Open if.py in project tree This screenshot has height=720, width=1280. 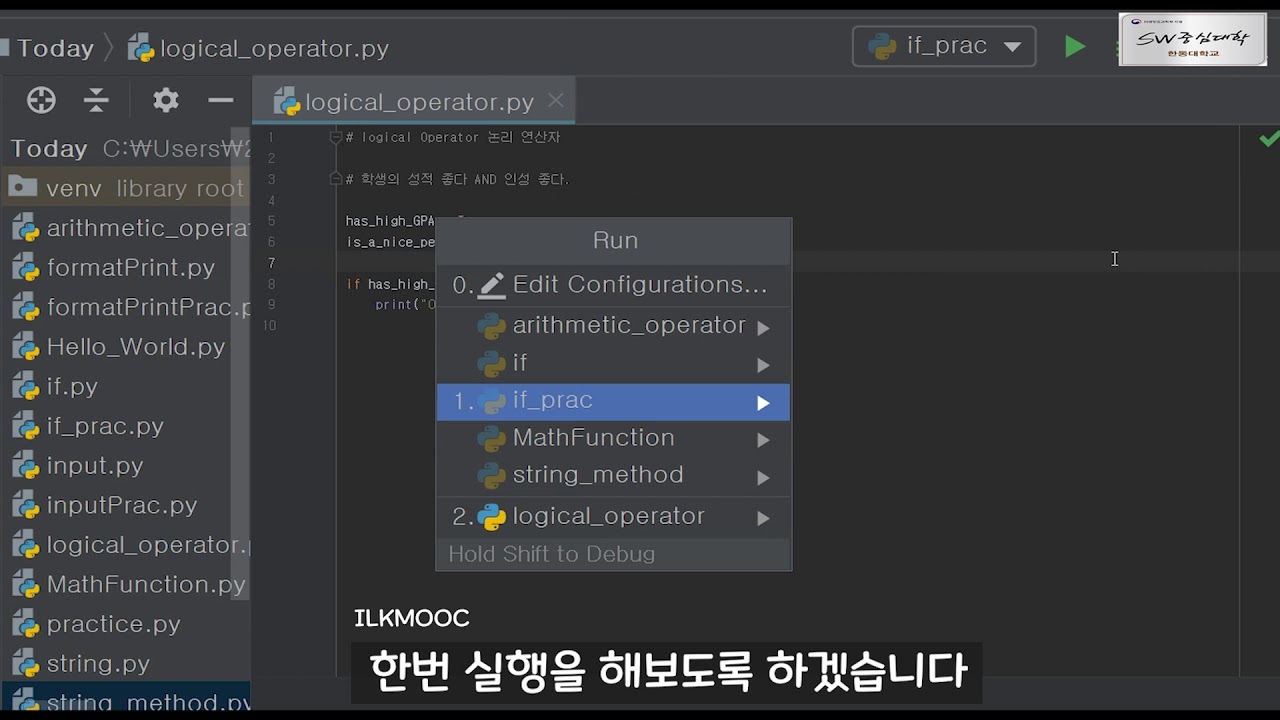coord(125,386)
